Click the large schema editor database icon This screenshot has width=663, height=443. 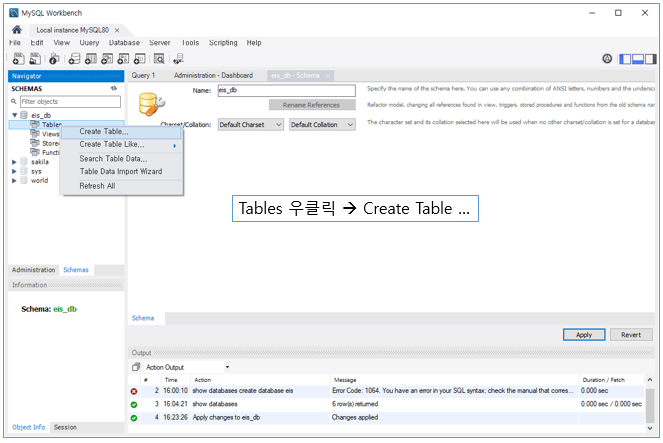[151, 104]
